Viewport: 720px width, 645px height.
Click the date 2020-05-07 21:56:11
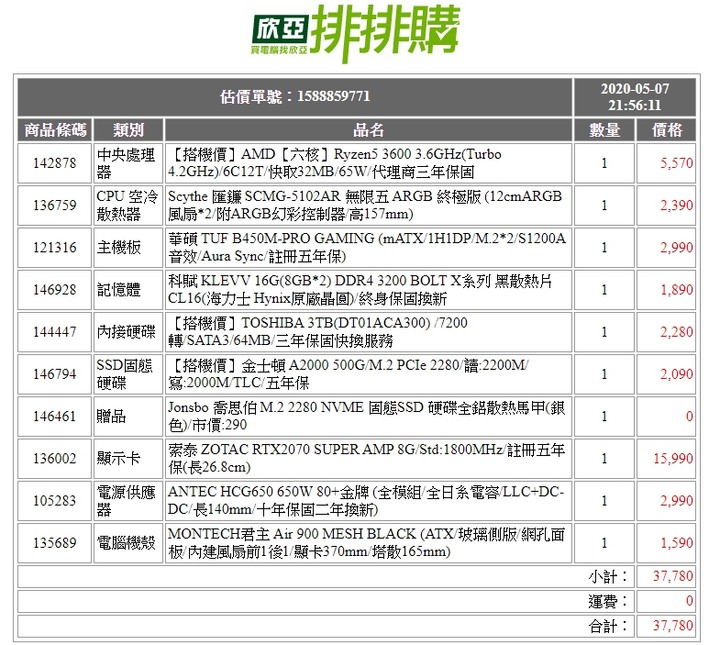(635, 97)
